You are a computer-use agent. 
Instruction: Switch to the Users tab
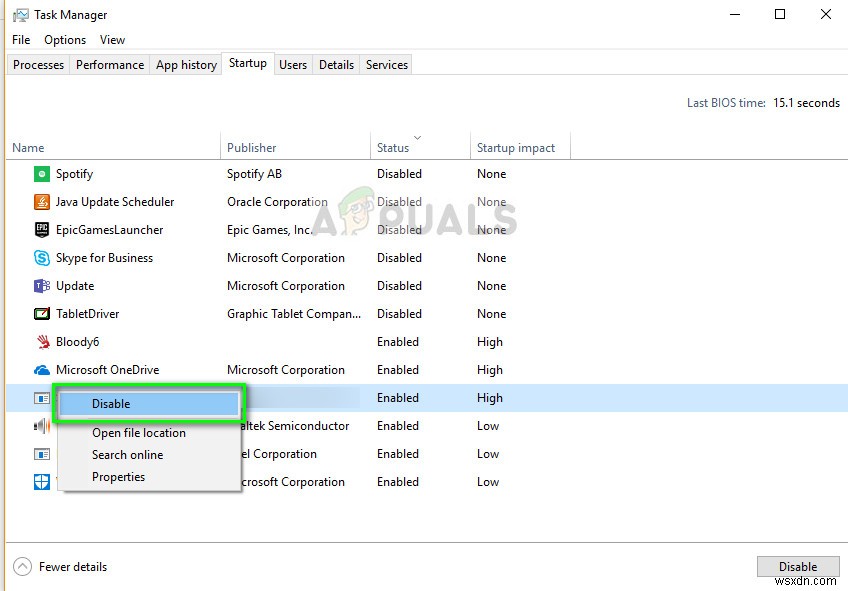click(293, 64)
